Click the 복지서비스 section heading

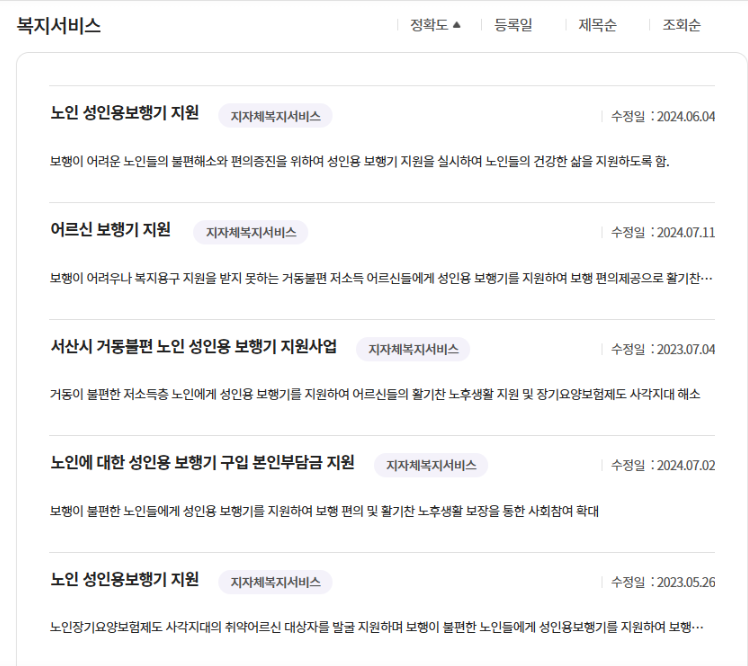[x=59, y=26]
